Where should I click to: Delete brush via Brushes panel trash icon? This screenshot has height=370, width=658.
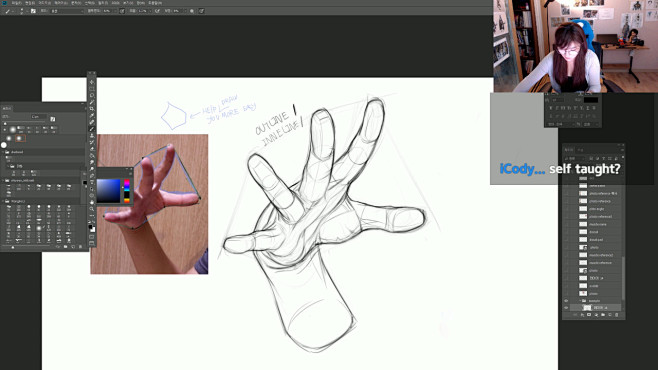[80, 247]
